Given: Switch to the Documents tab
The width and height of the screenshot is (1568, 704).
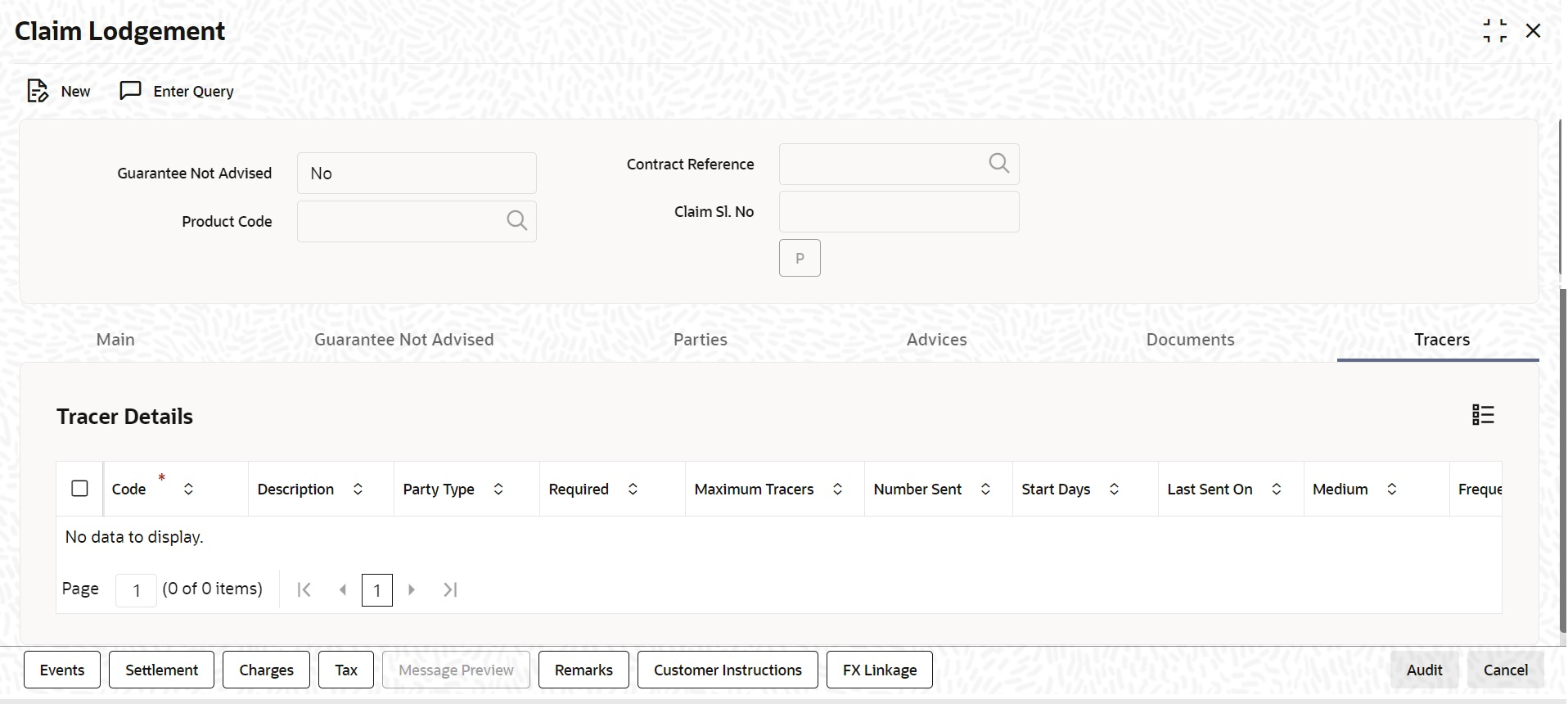Looking at the screenshot, I should (1190, 340).
